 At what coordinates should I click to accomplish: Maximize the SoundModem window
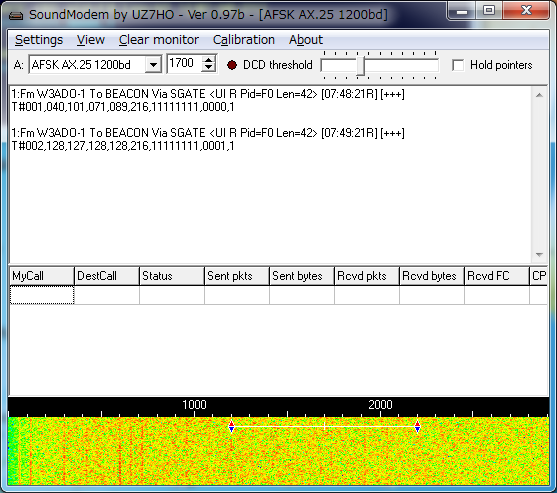click(489, 11)
